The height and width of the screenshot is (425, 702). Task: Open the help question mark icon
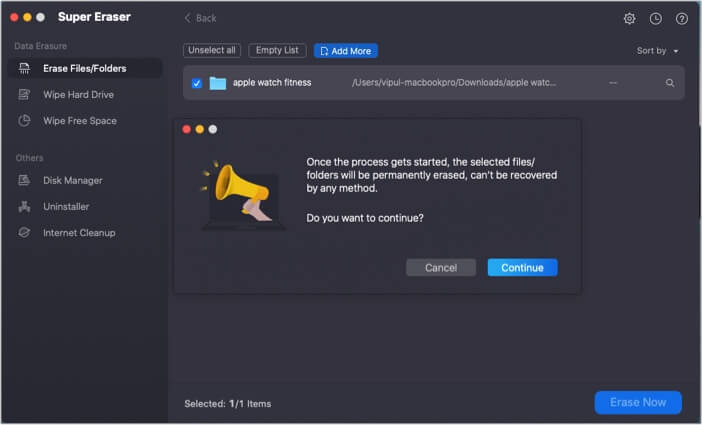pyautogui.click(x=681, y=18)
